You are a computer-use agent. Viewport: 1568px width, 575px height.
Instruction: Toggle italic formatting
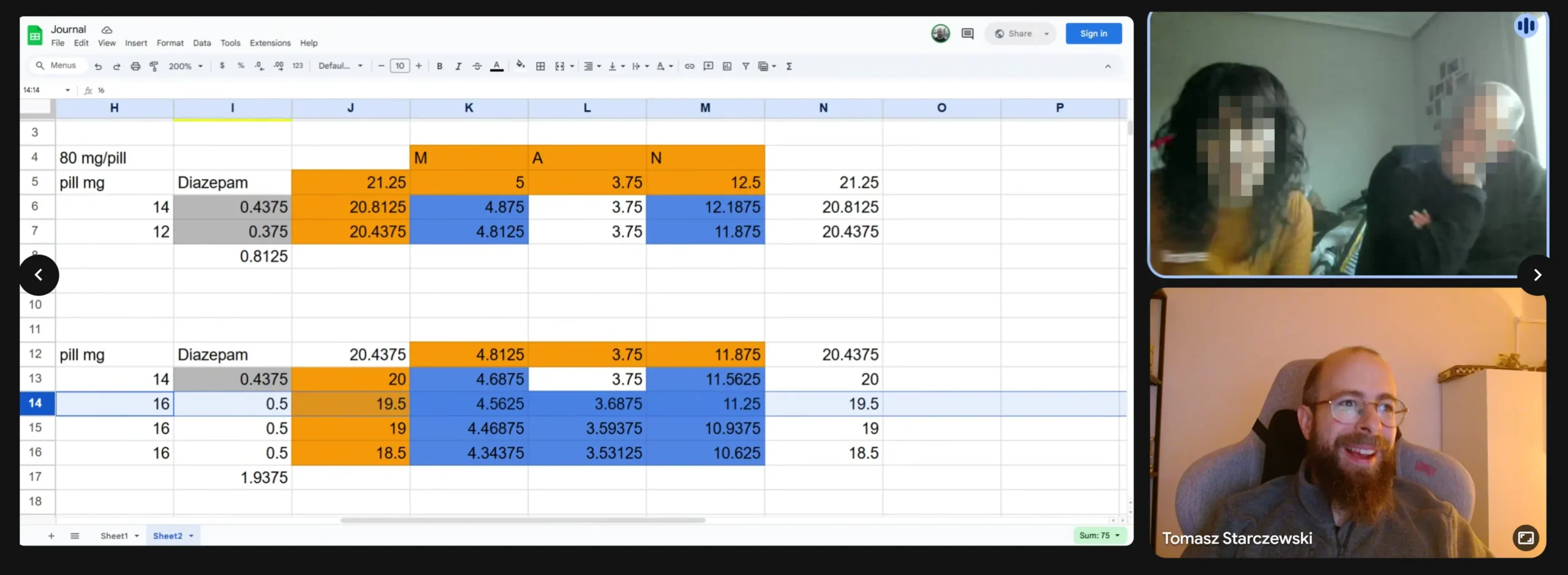[x=458, y=66]
